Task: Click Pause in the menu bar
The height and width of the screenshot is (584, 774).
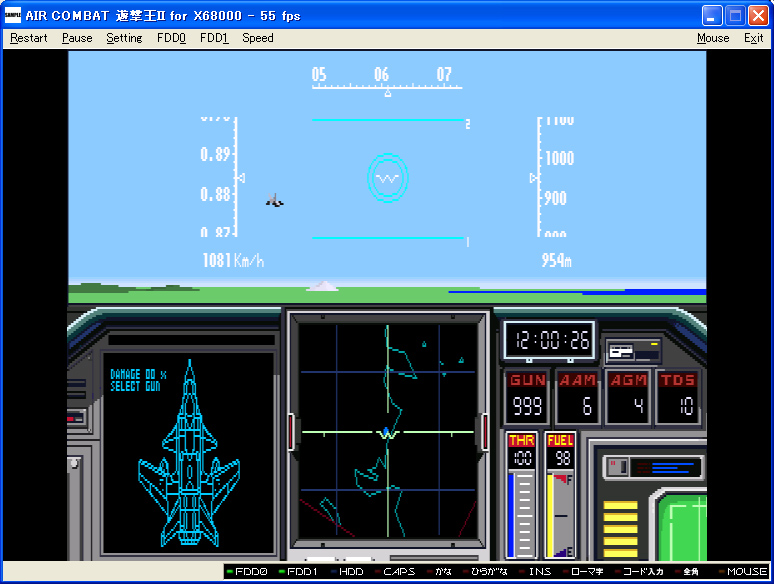Action: point(77,38)
